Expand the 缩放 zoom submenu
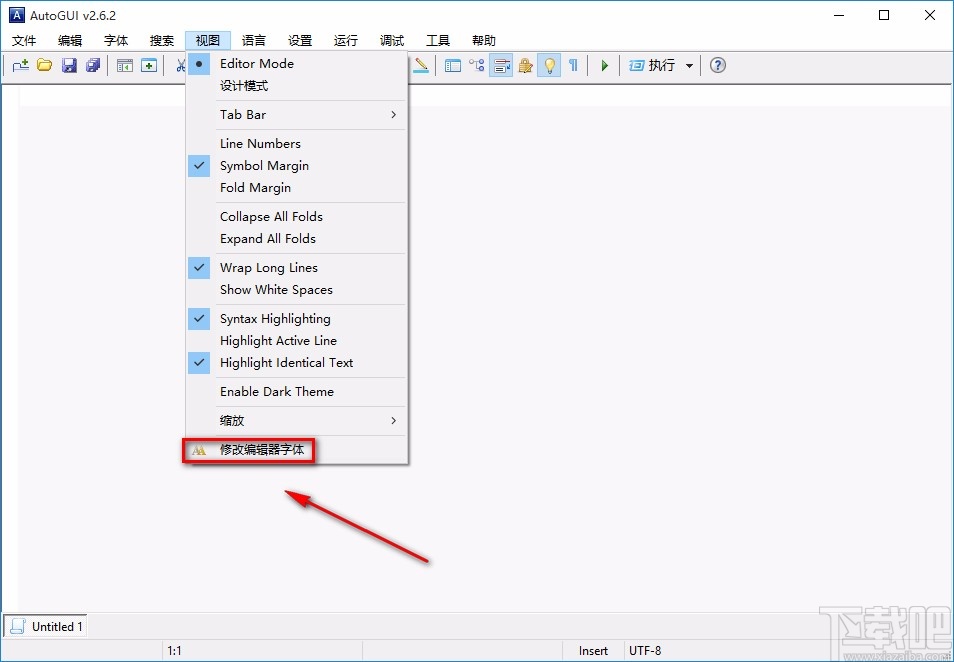 [x=297, y=420]
